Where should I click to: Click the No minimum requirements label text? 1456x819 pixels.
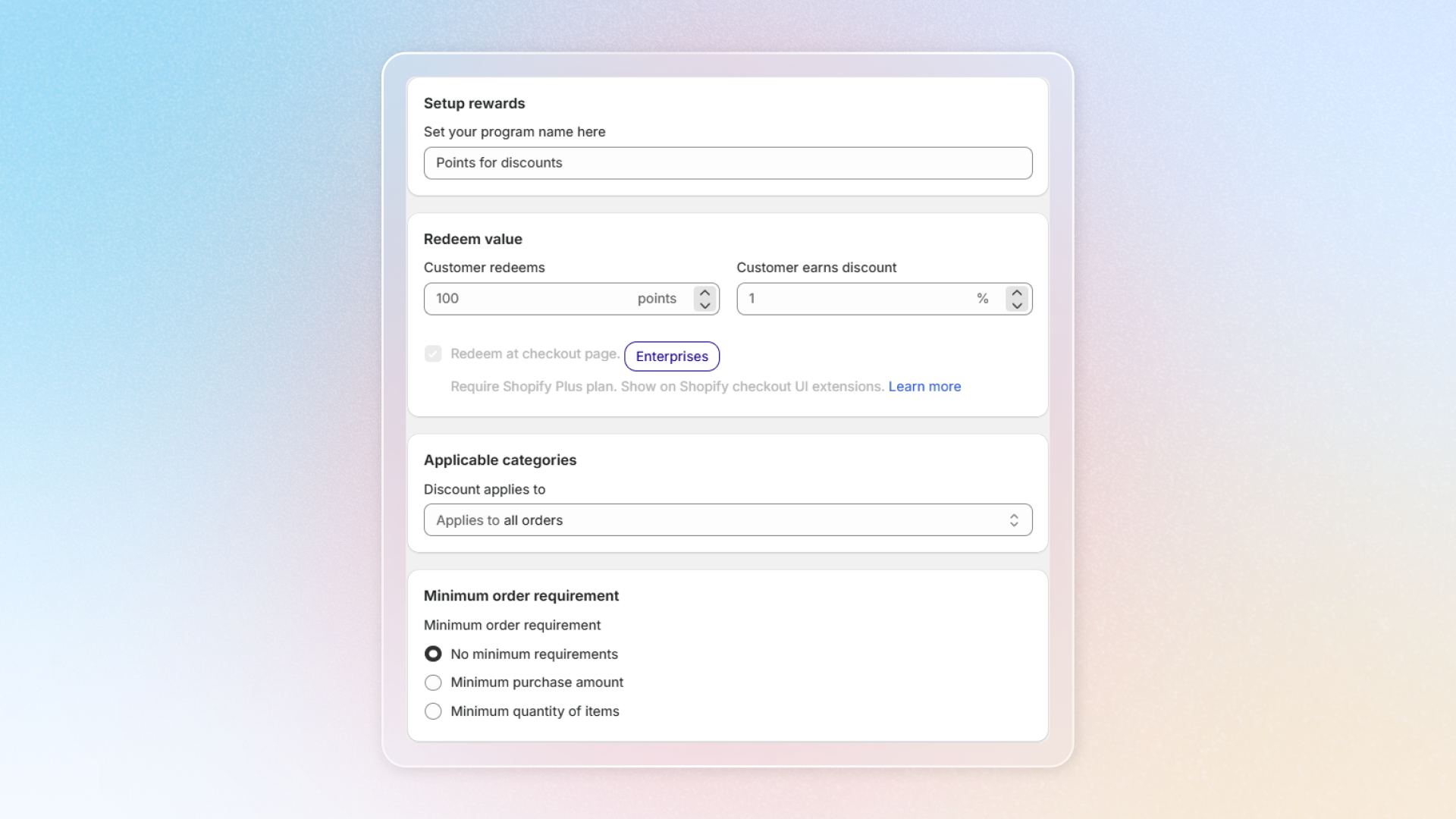click(x=534, y=654)
